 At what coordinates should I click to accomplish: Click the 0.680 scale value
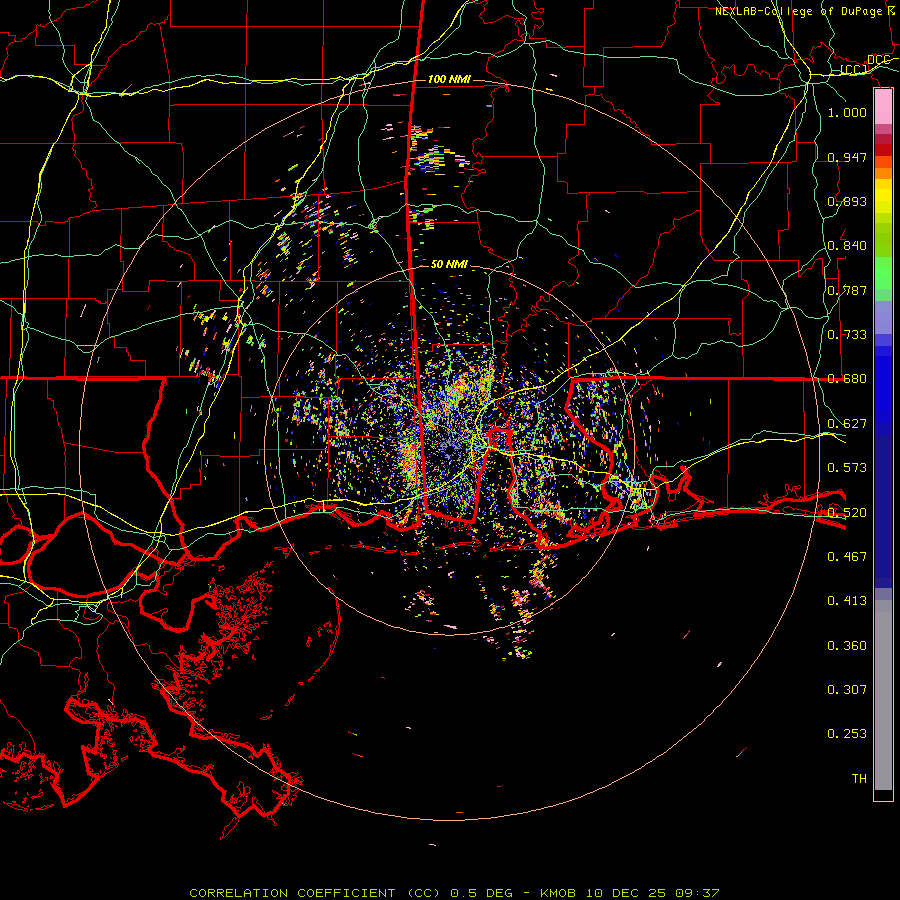(847, 379)
